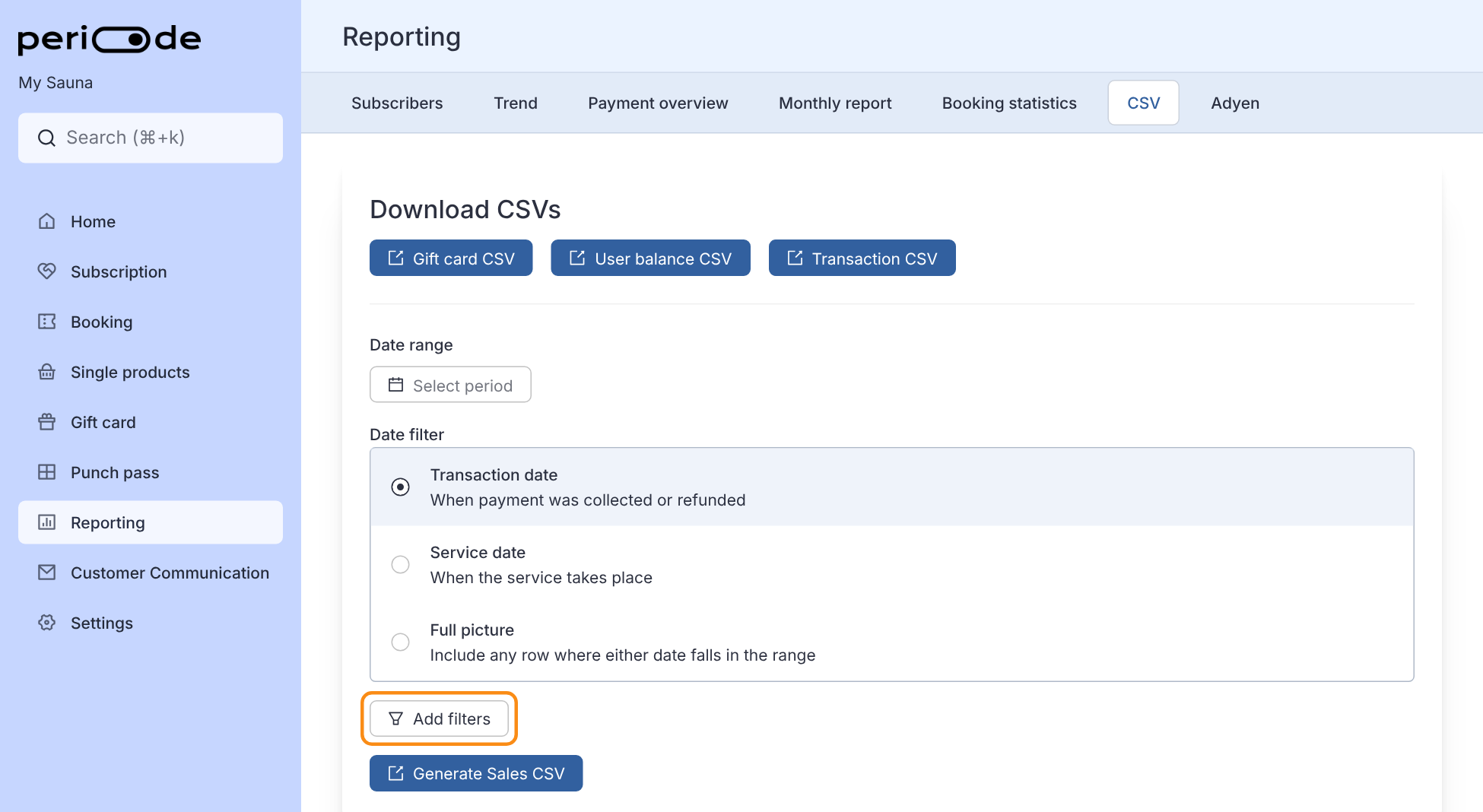This screenshot has width=1483, height=812.
Task: Click the Gift card present icon
Action: tap(47, 422)
